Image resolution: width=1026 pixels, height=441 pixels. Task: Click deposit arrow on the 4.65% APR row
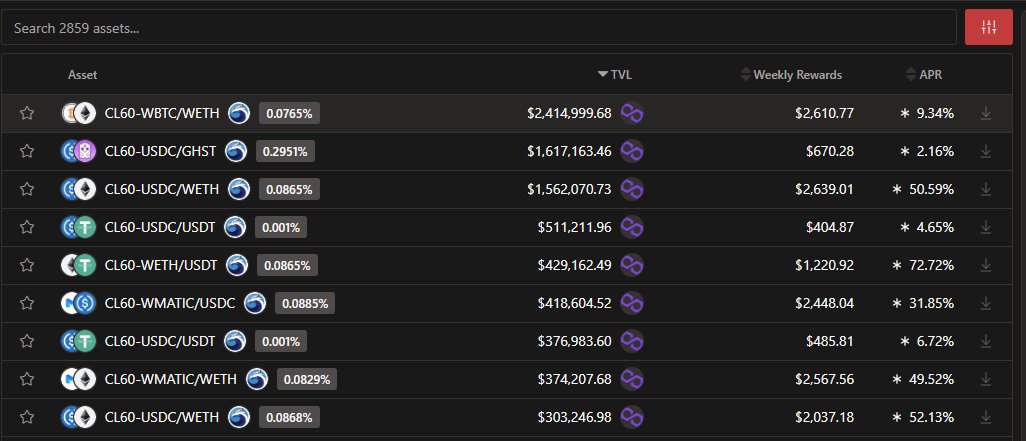click(986, 228)
